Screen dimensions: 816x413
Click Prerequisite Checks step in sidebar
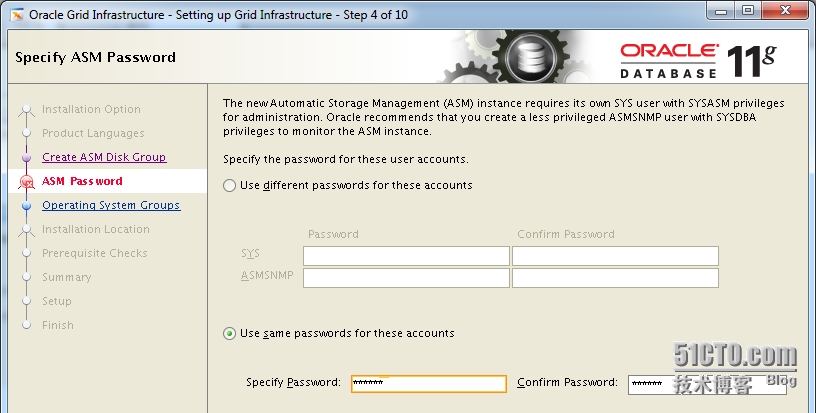click(x=95, y=253)
